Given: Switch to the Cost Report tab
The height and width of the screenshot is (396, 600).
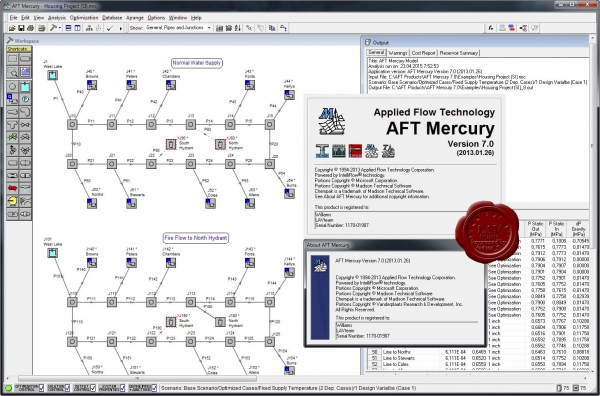Looking at the screenshot, I should pos(423,53).
